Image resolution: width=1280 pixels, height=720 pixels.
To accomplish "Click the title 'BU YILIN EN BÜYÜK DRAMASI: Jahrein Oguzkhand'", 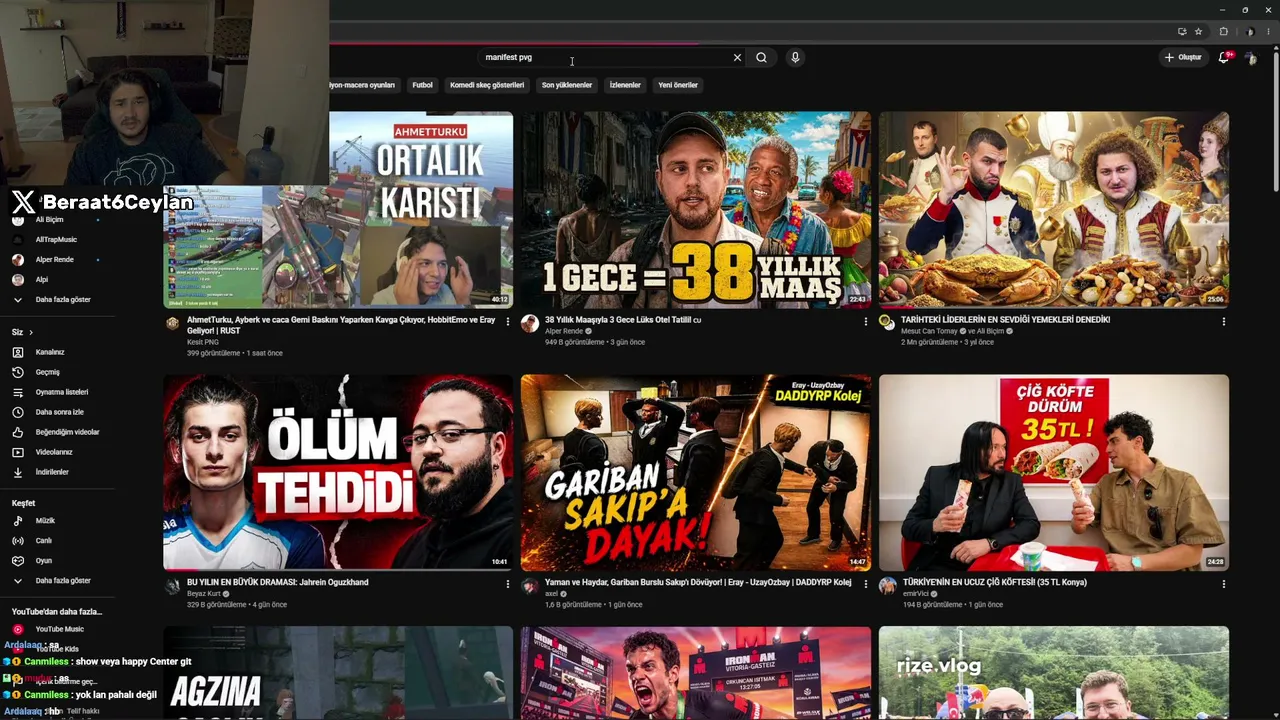I will (278, 582).
